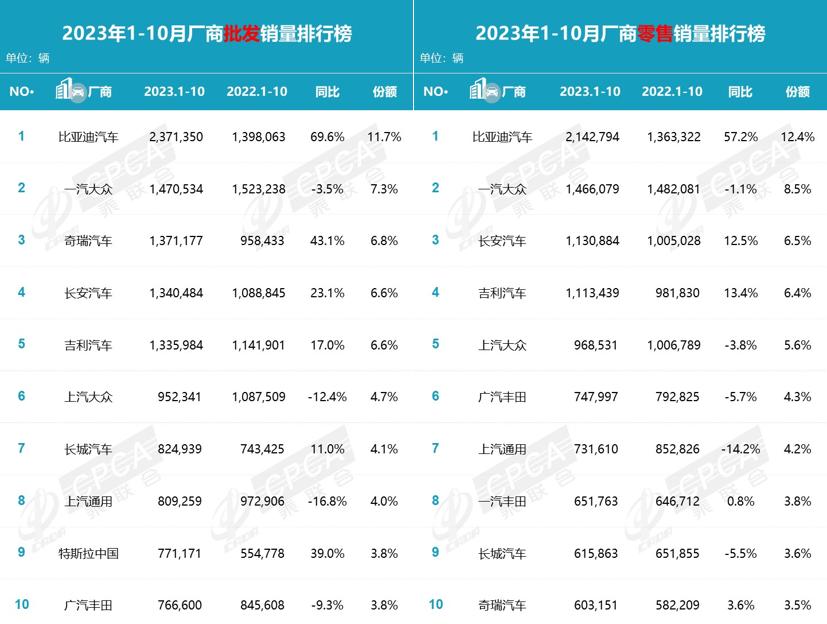Select the value 824,939
This screenshot has width=827, height=624.
(179, 449)
